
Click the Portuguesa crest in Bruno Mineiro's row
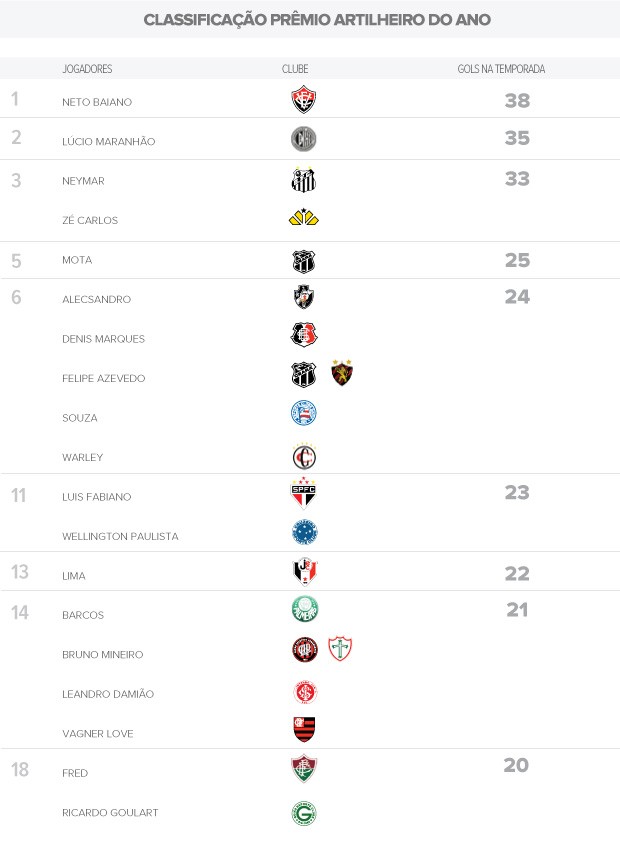click(342, 650)
